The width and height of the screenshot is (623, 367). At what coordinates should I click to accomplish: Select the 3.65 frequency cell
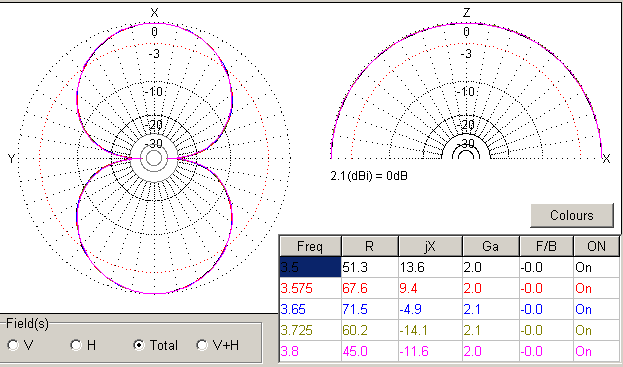[310, 309]
